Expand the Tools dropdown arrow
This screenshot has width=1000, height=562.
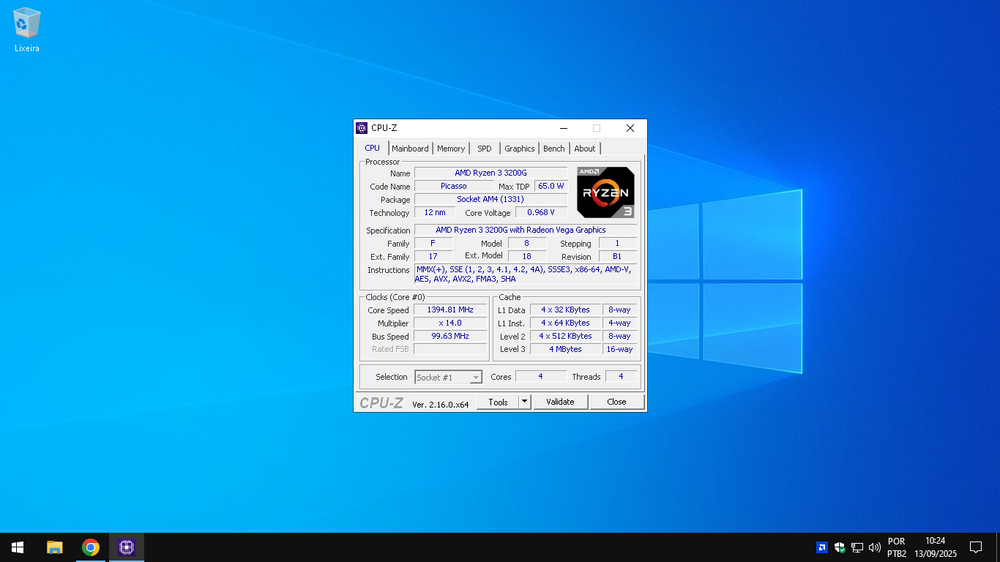tap(524, 402)
